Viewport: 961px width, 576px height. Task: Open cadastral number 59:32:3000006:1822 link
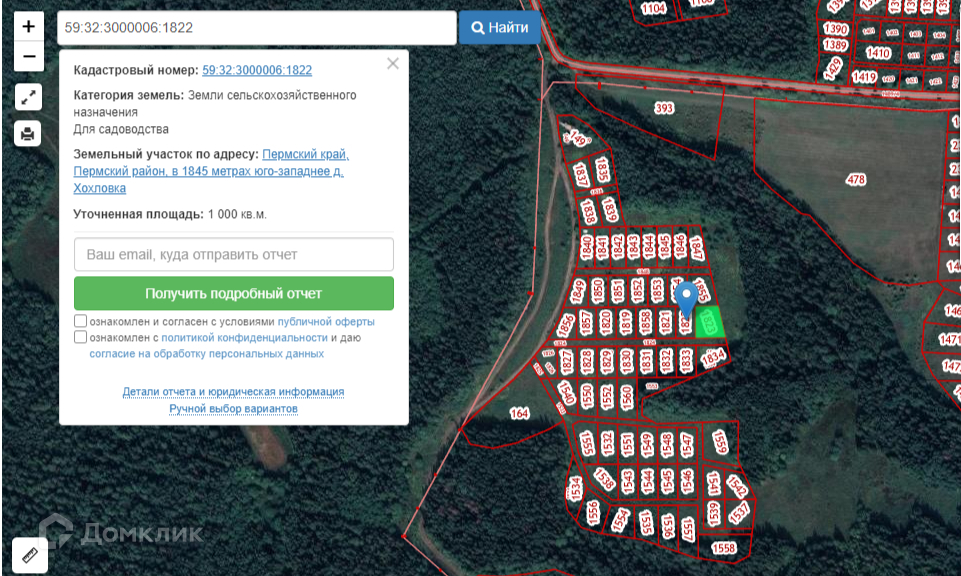pos(257,70)
